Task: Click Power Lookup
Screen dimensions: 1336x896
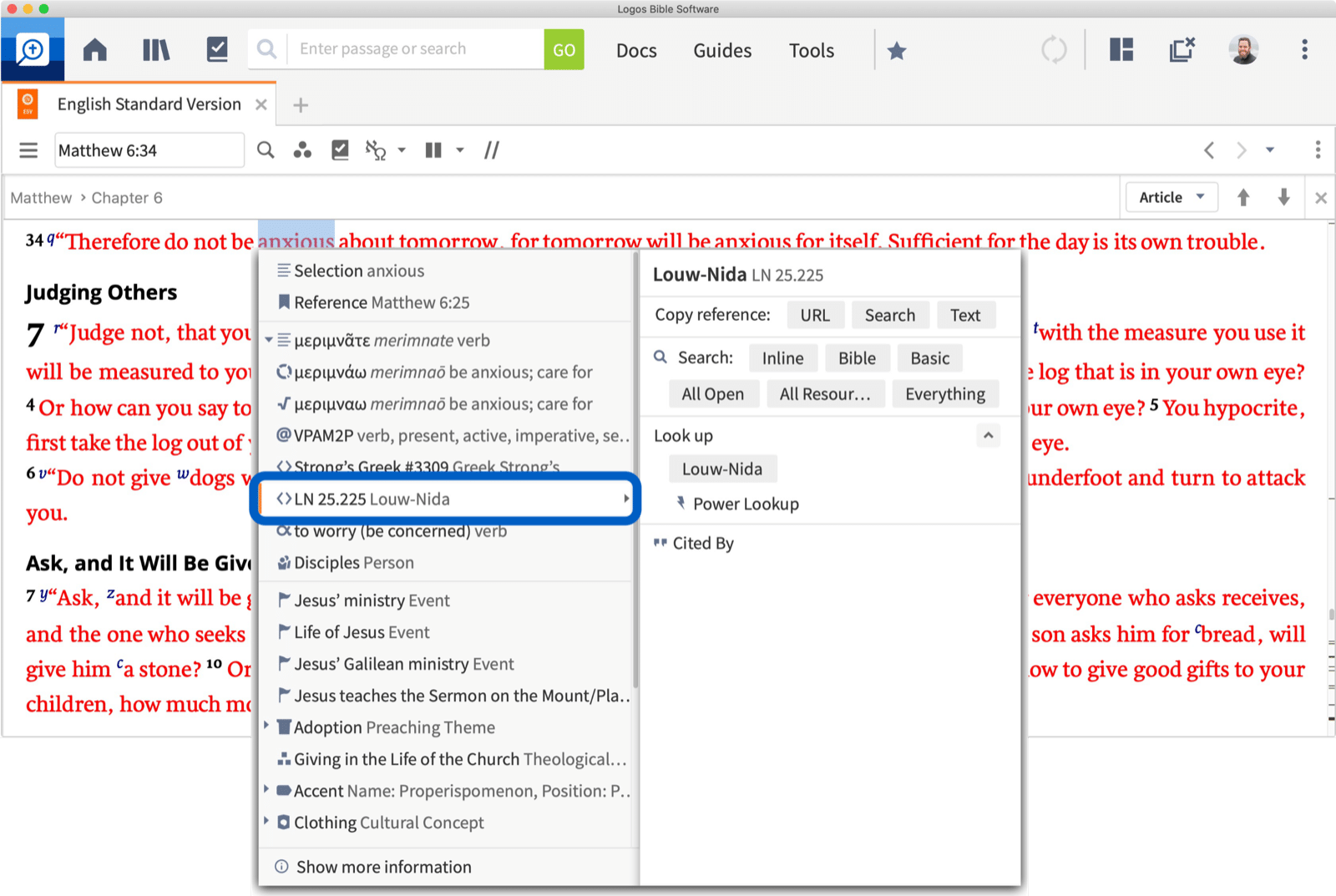Action: point(737,504)
